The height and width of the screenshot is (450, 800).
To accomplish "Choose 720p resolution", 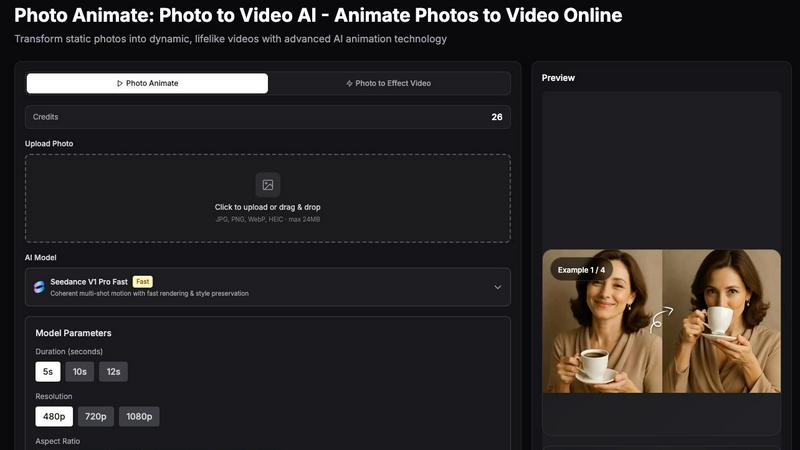I will coord(95,416).
